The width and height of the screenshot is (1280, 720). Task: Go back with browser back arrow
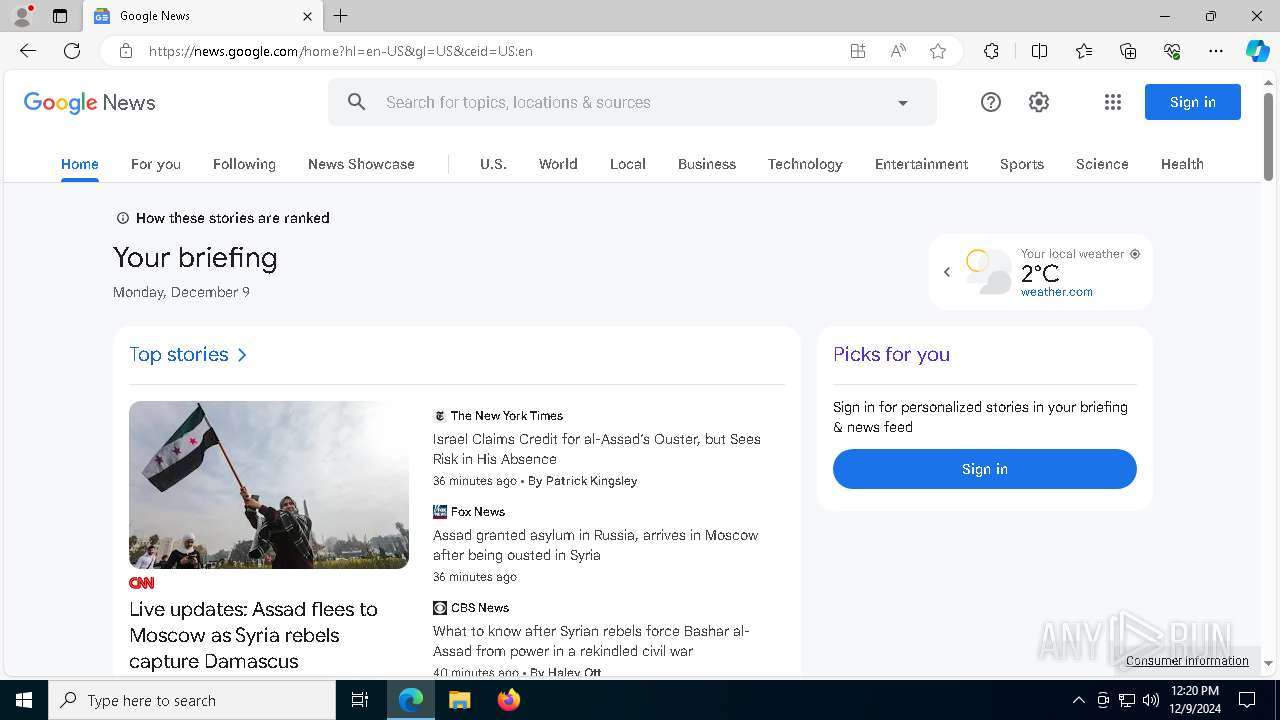coord(28,51)
